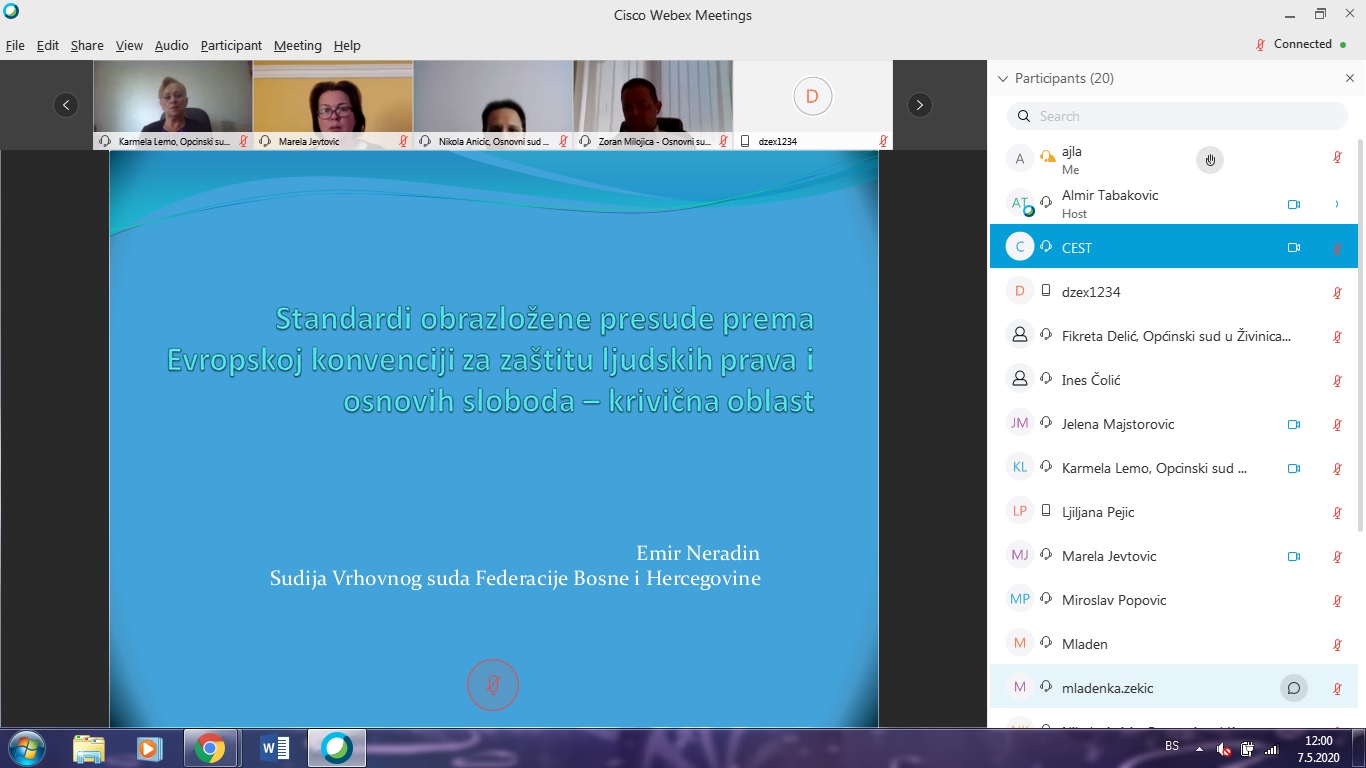The image size is (1366, 768).
Task: Click the chat bubble icon beside mladenka.zekic
Action: point(1293,688)
